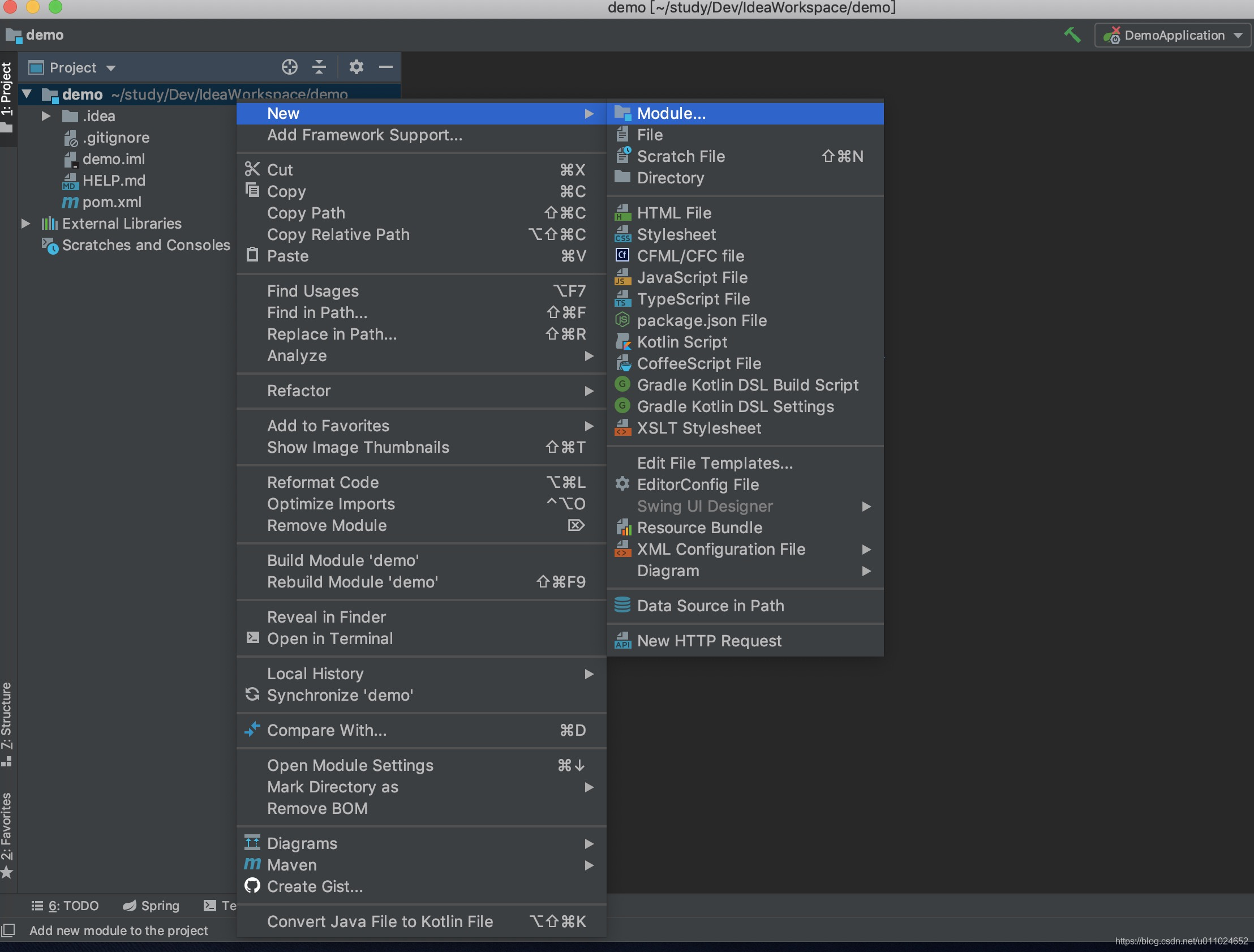The height and width of the screenshot is (952, 1254).
Task: Collapse the demo root project node
Action: tap(27, 94)
